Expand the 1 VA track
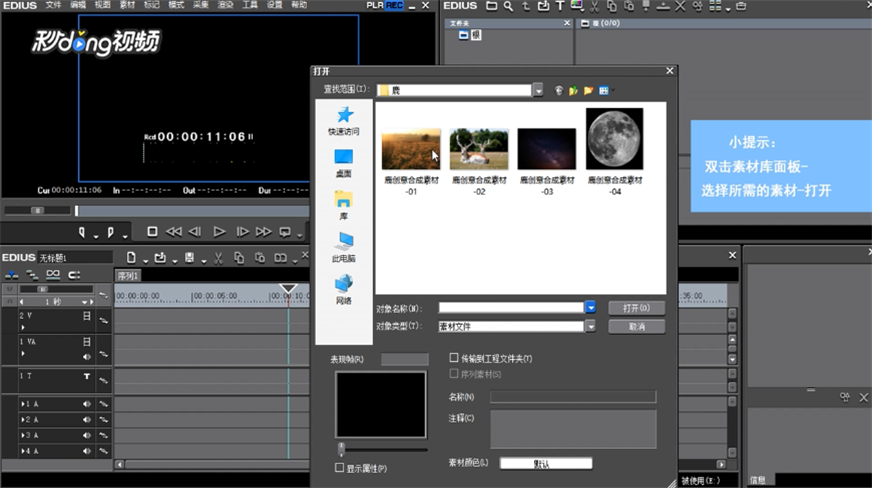Screen dimensions: 872x488 [x=23, y=353]
